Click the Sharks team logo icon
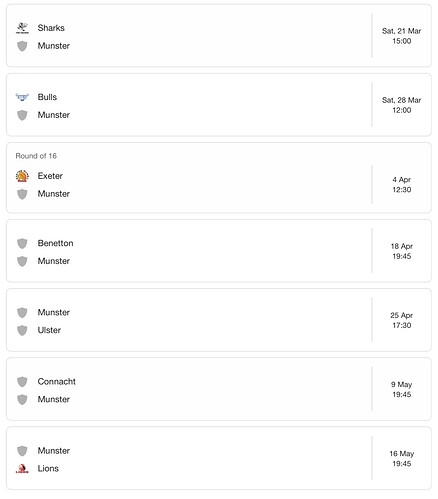Viewport: 438px width, 499px height. point(22,28)
